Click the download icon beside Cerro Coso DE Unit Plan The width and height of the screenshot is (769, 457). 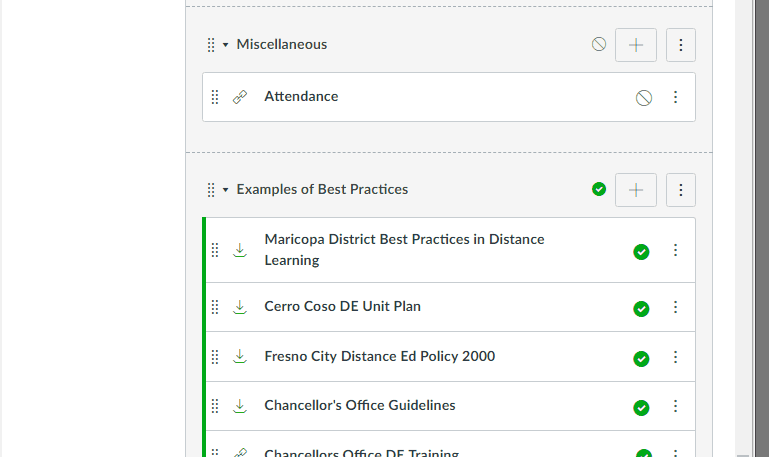(240, 307)
